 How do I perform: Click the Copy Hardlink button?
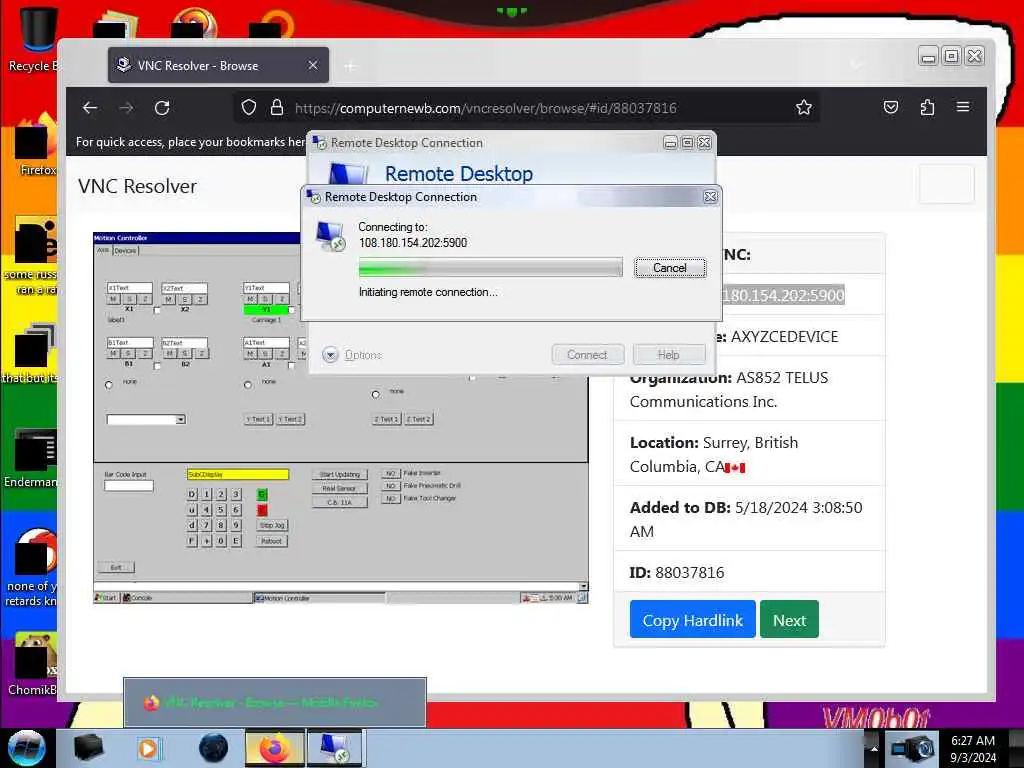coord(692,620)
